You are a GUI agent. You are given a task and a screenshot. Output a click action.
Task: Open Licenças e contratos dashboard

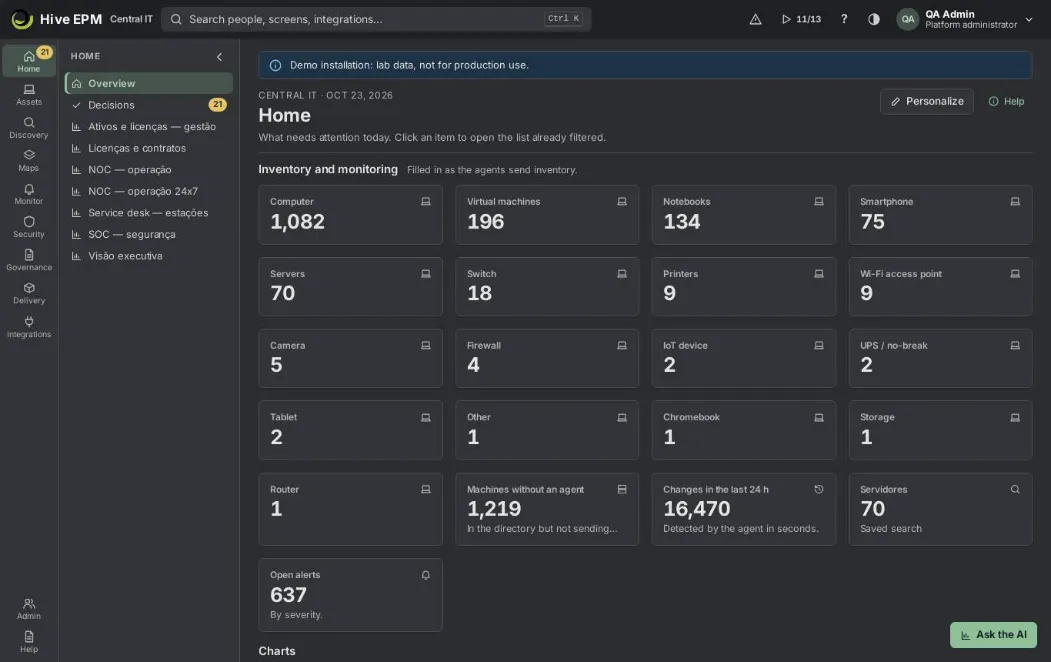[149, 148]
